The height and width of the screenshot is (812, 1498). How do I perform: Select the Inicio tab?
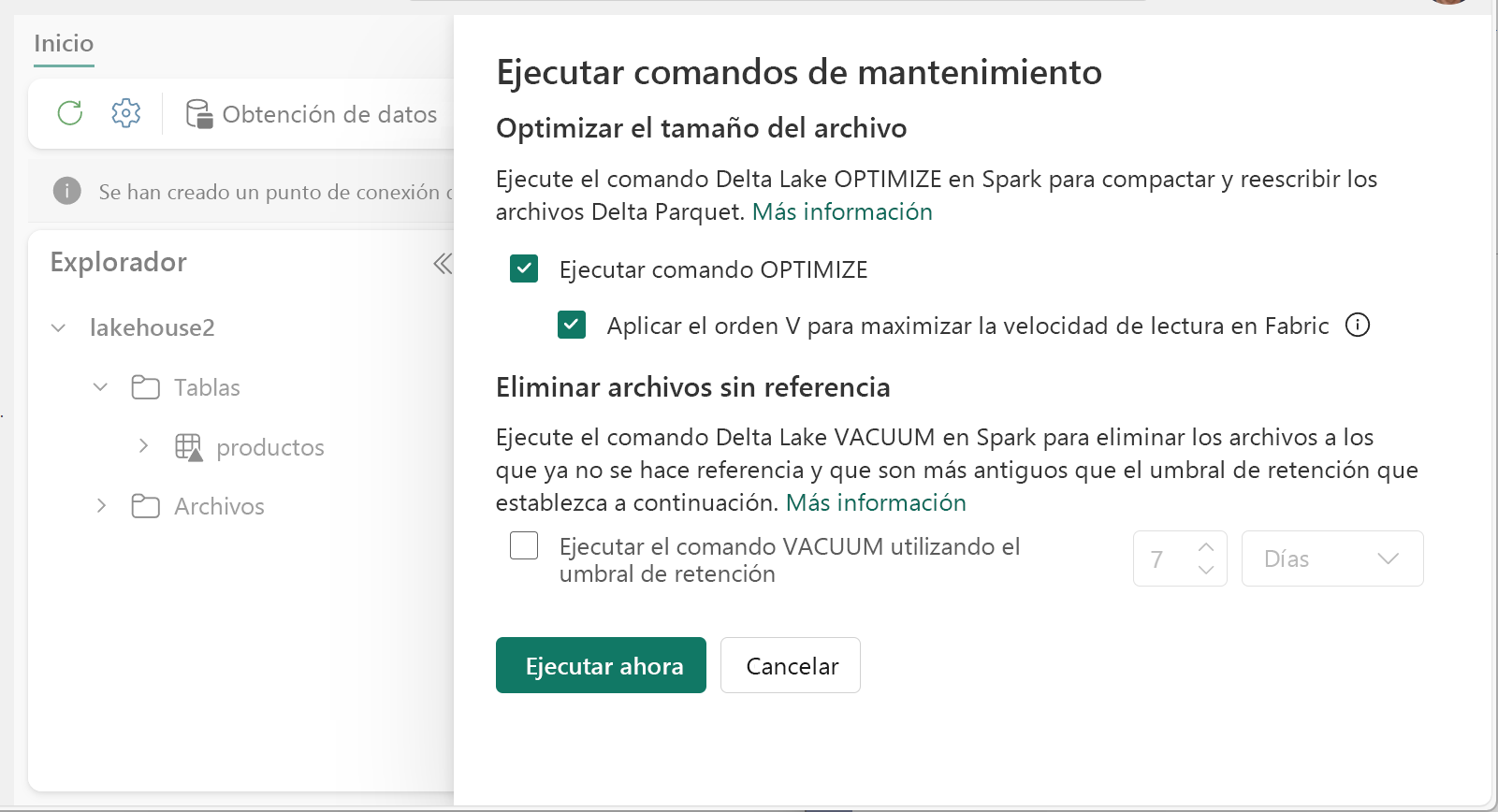click(x=64, y=44)
